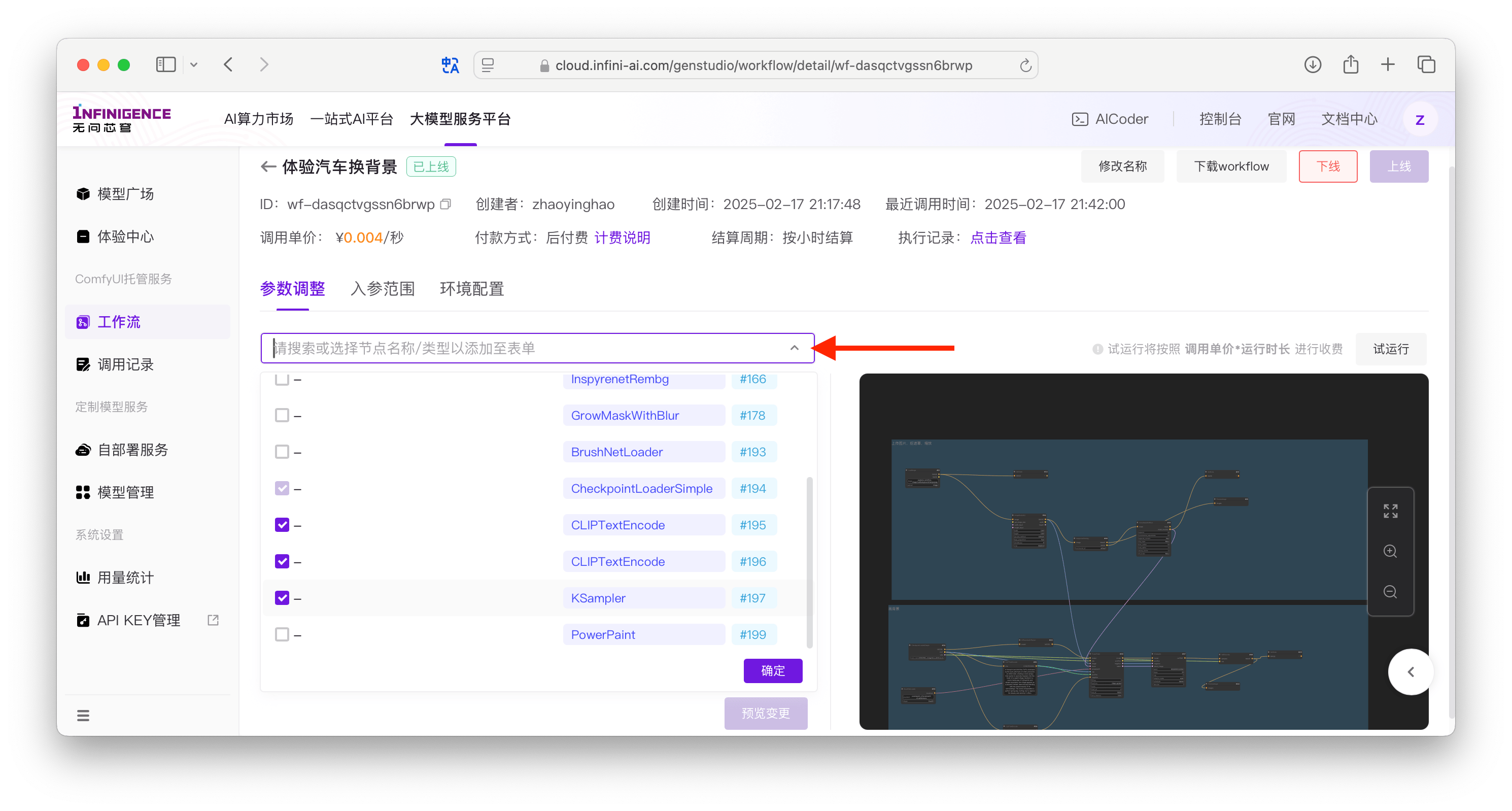Image resolution: width=1512 pixels, height=811 pixels.
Task: Uncheck the CLIPTextEncode #196 checkbox
Action: (282, 561)
